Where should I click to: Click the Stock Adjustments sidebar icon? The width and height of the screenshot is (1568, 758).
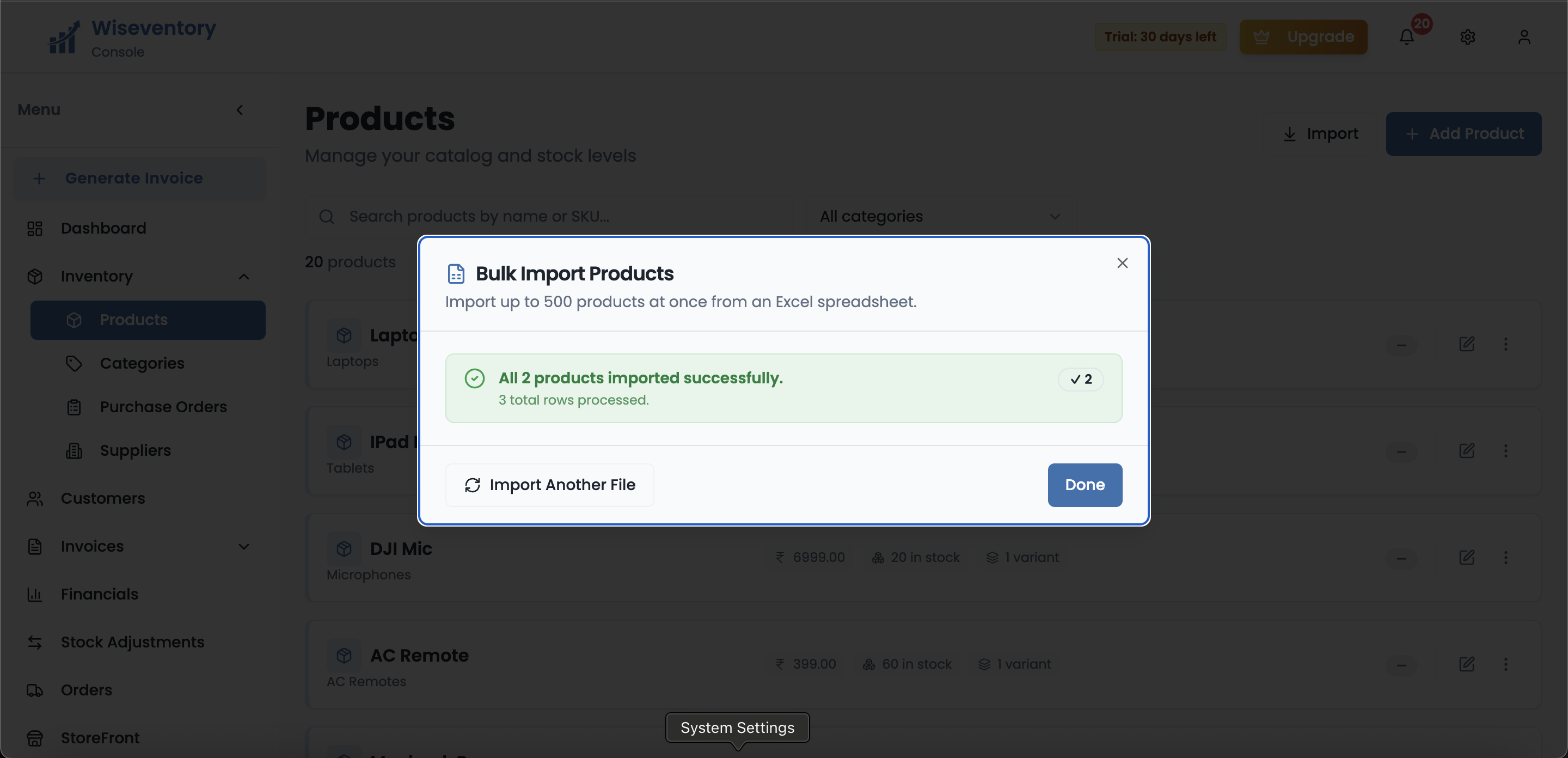point(35,641)
